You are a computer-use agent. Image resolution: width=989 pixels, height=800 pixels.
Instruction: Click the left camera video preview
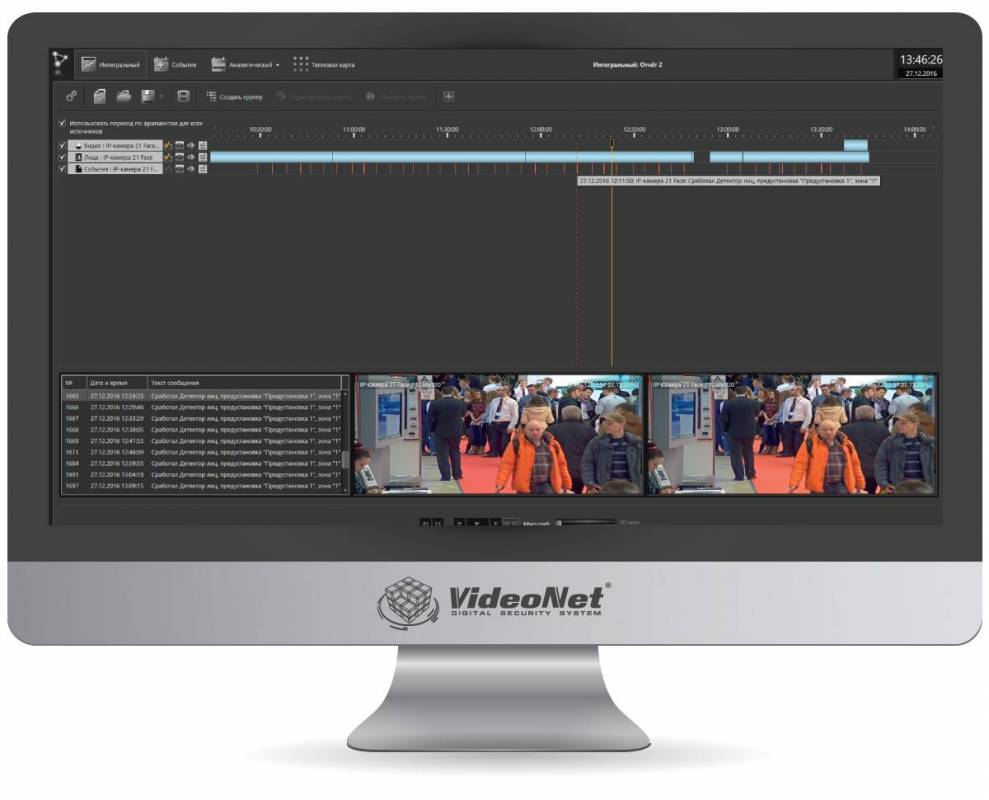[x=498, y=434]
